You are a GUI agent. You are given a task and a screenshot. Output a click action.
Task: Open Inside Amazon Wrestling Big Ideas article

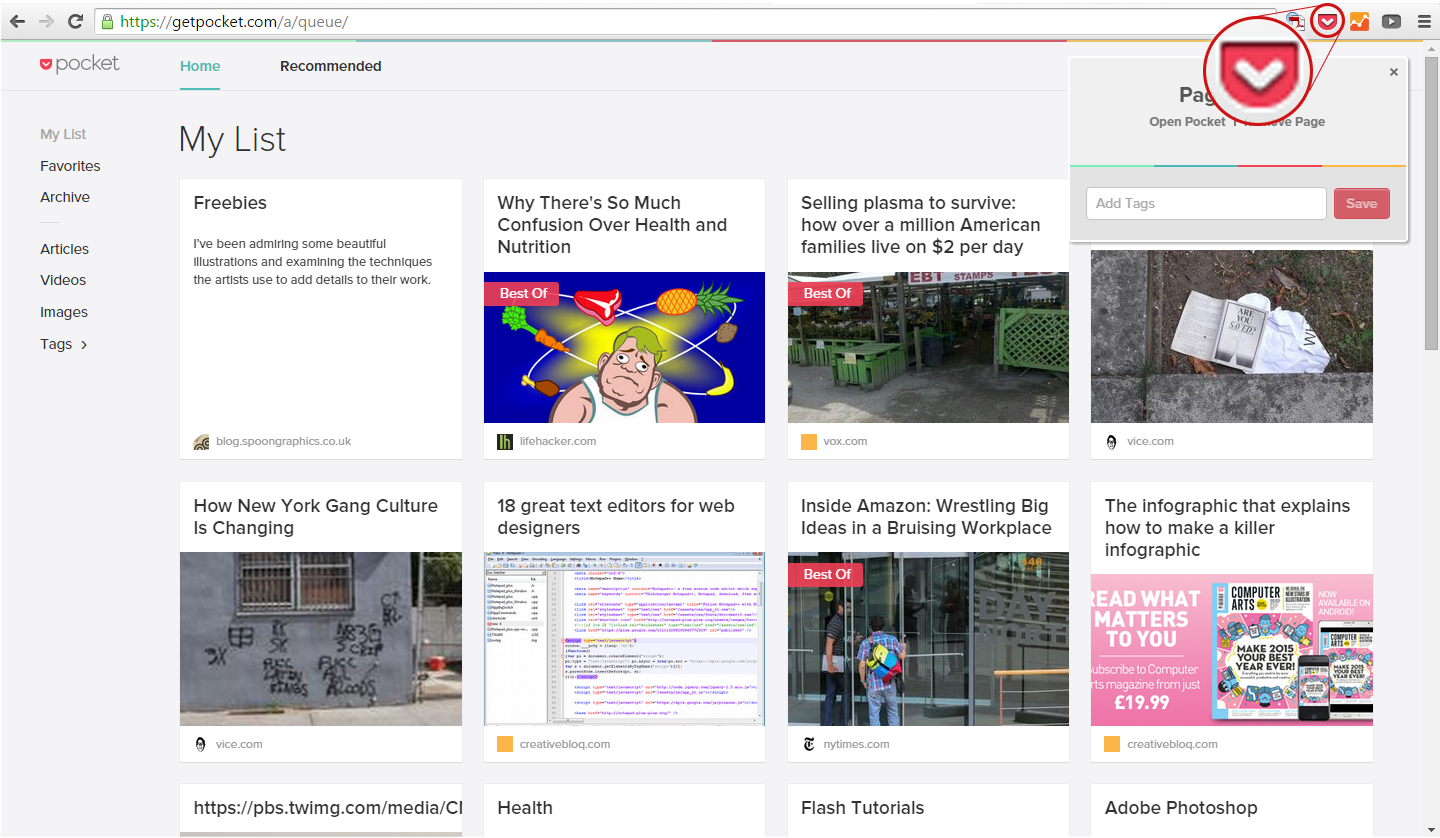[x=926, y=517]
